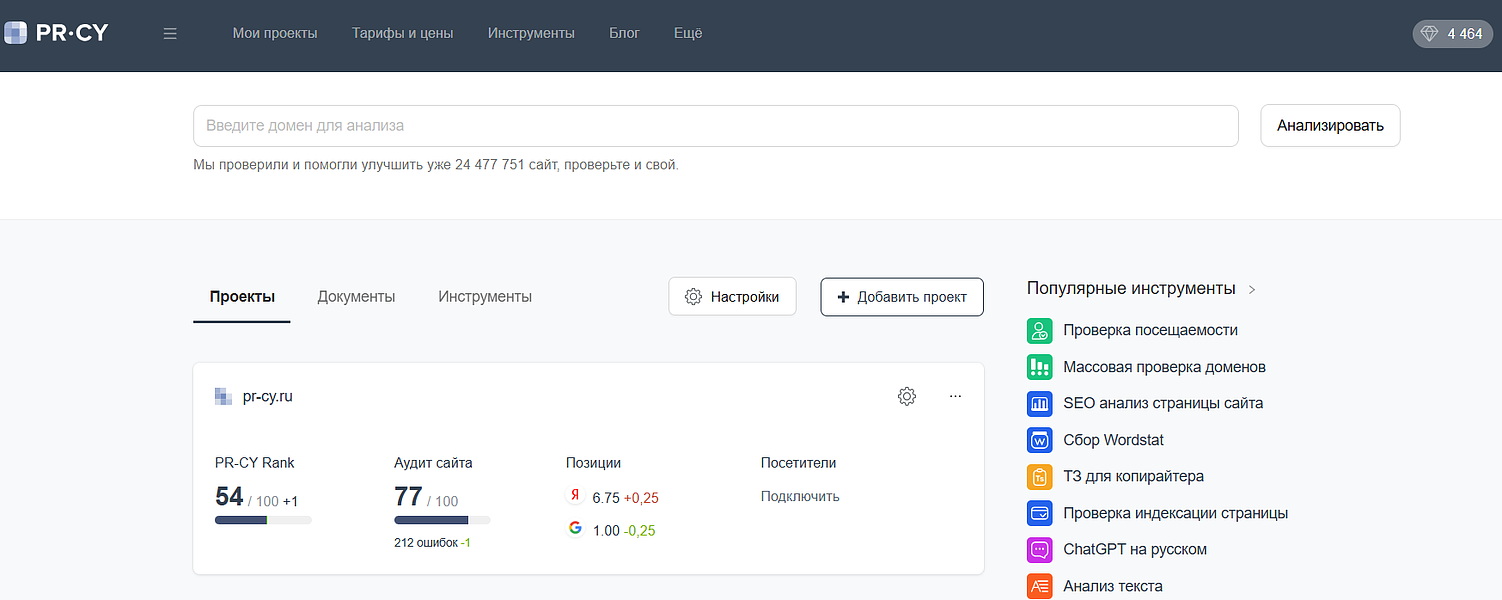Click the ChatGPT на русском icon
Screen dimensions: 1502x600
(x=1040, y=550)
